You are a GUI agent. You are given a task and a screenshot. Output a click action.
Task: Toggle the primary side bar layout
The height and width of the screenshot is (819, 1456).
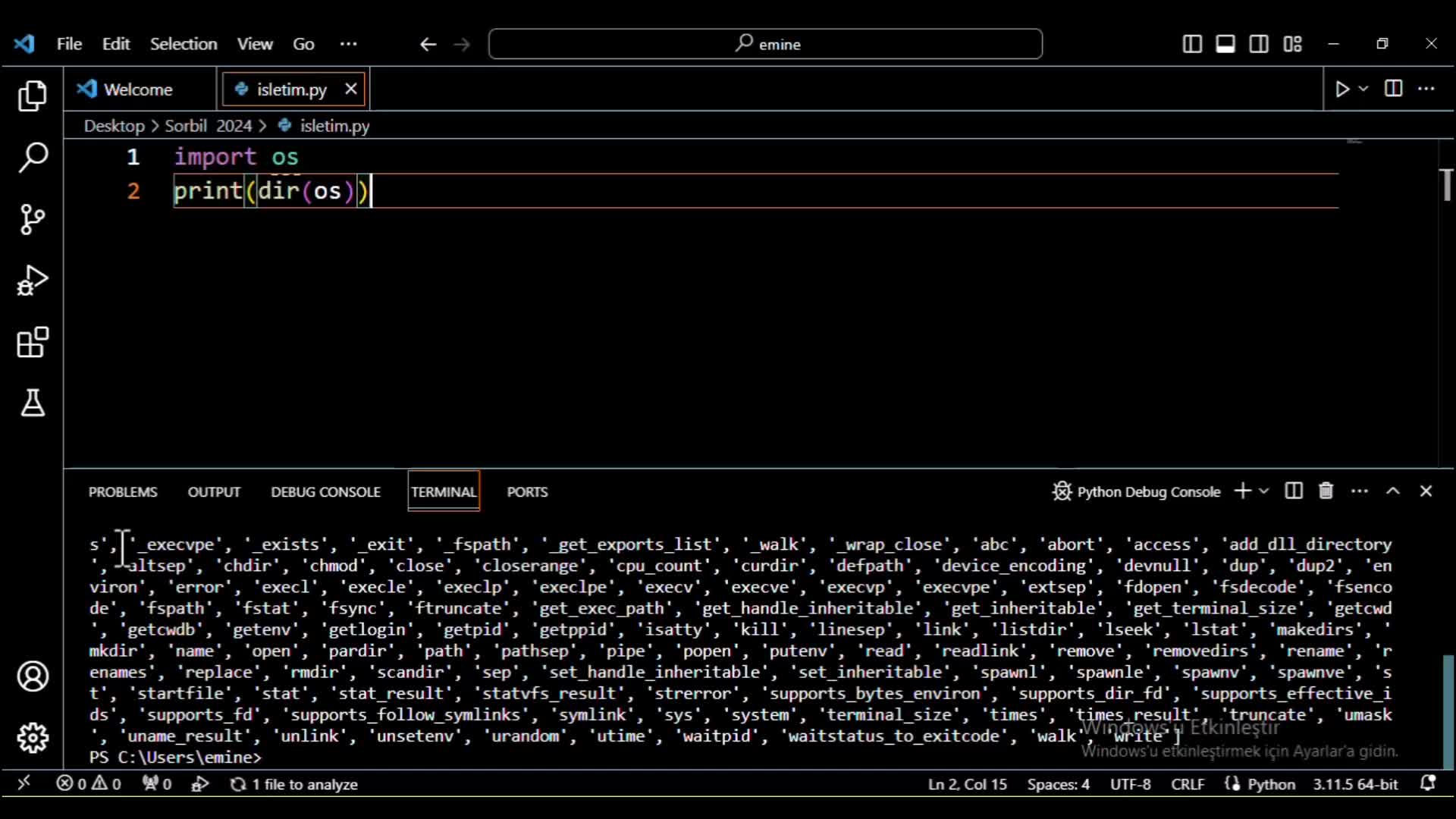pyautogui.click(x=1192, y=44)
